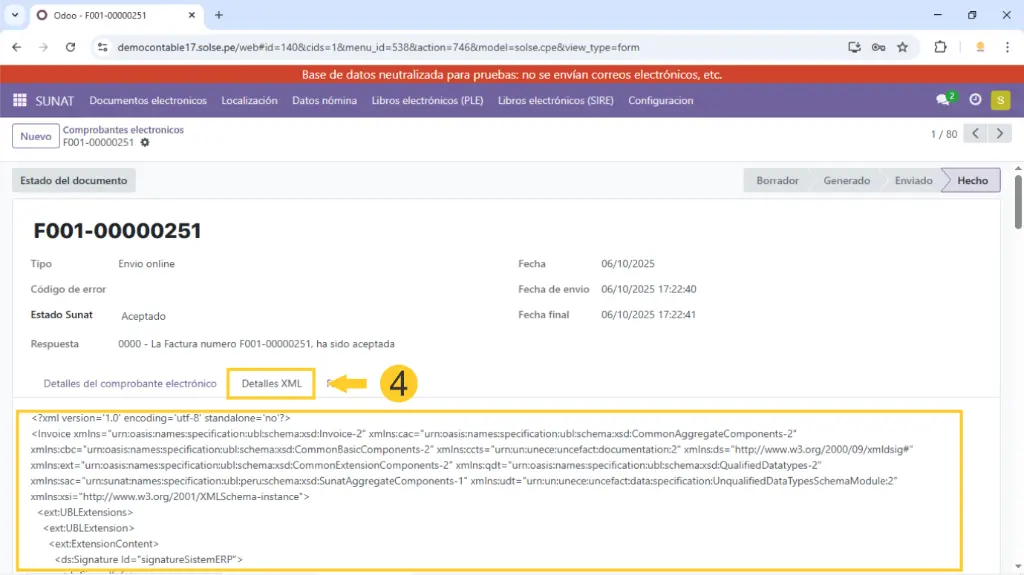
Task: Click the saved passwords key icon
Action: [878, 47]
